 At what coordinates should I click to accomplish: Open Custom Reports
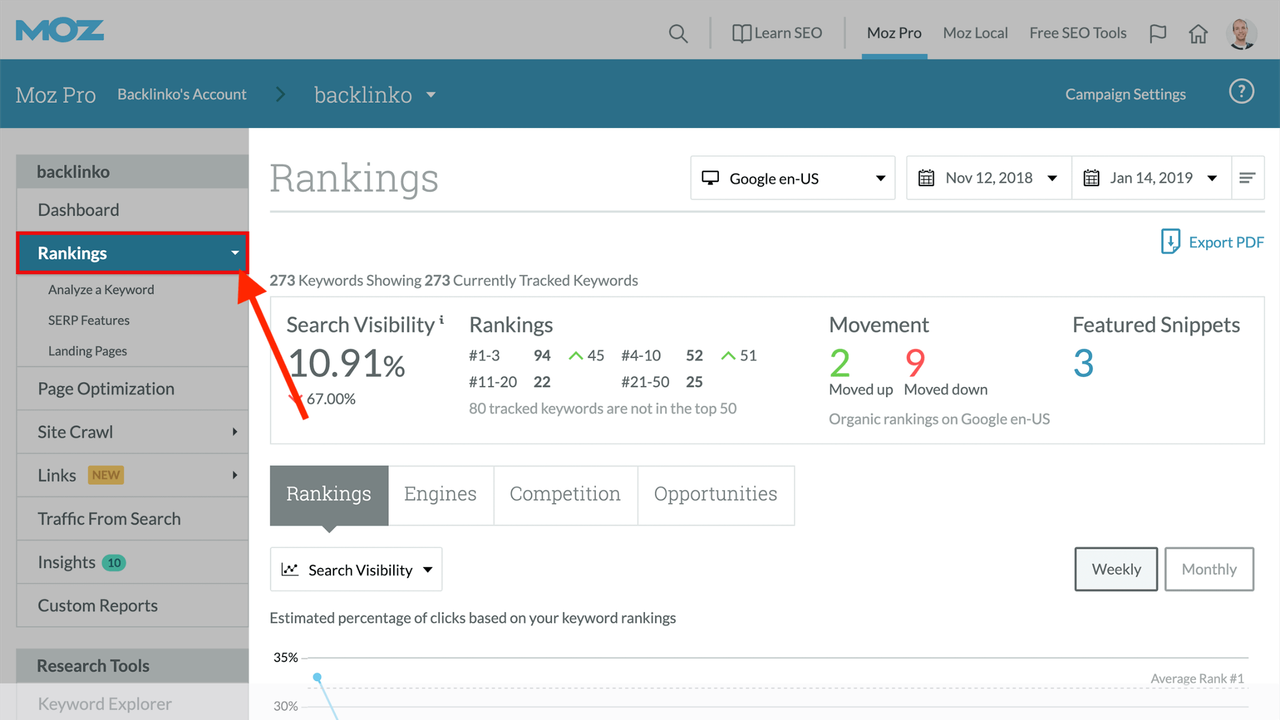pyautogui.click(x=132, y=606)
